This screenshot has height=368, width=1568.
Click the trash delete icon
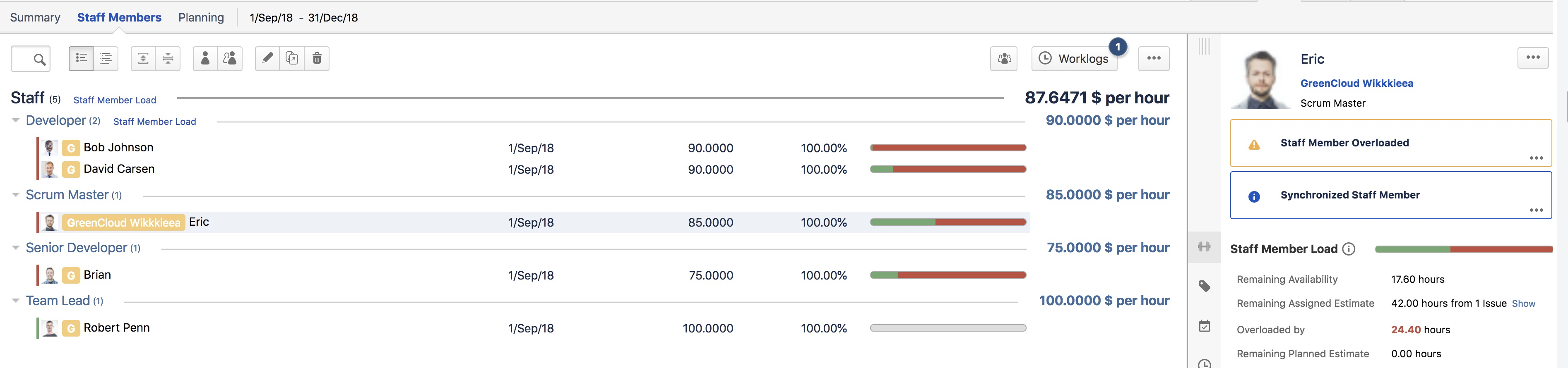click(x=317, y=58)
